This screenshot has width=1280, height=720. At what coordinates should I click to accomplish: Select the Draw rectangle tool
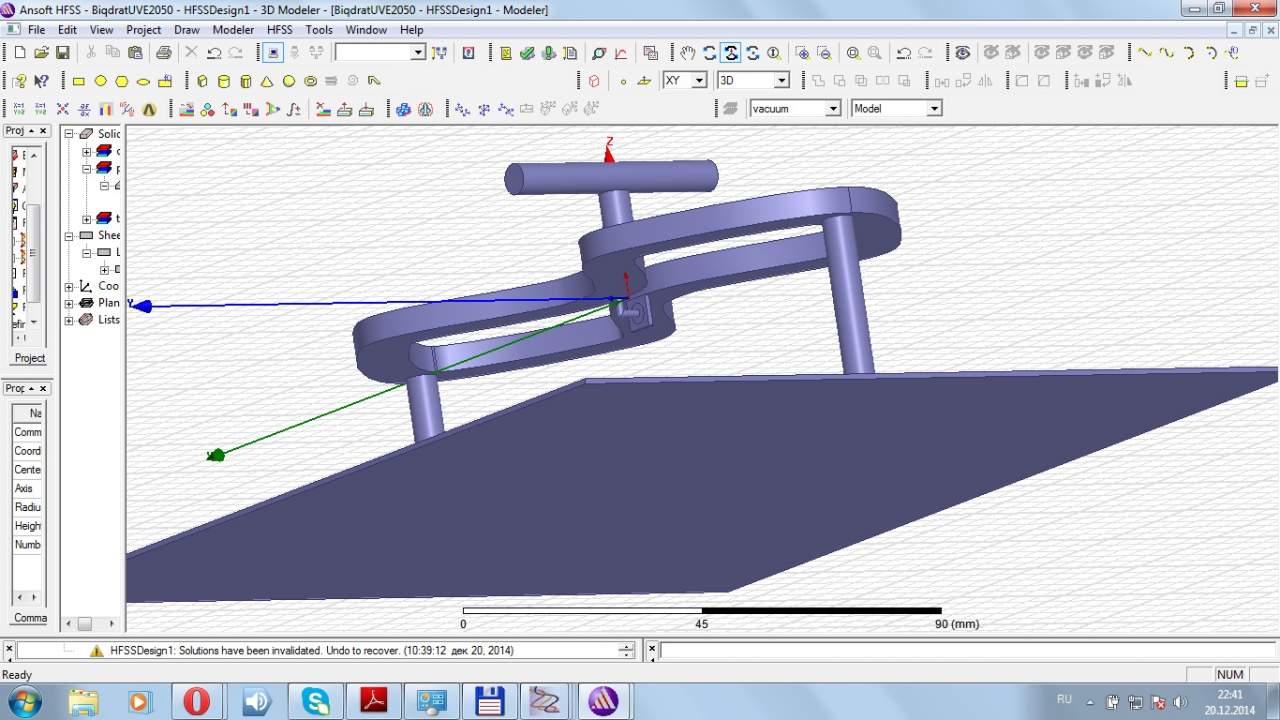pyautogui.click(x=78, y=81)
